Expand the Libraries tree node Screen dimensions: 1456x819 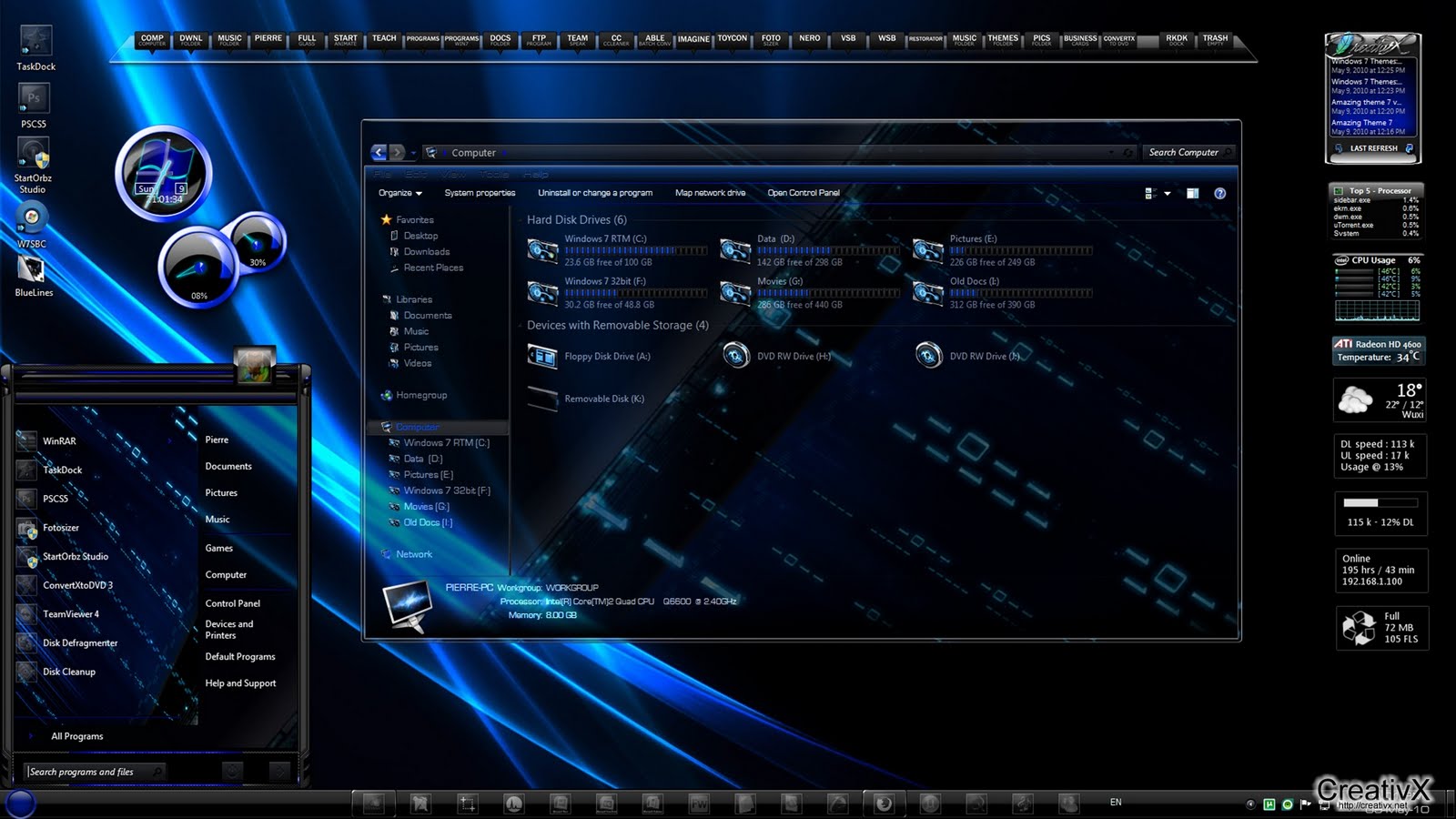407,299
